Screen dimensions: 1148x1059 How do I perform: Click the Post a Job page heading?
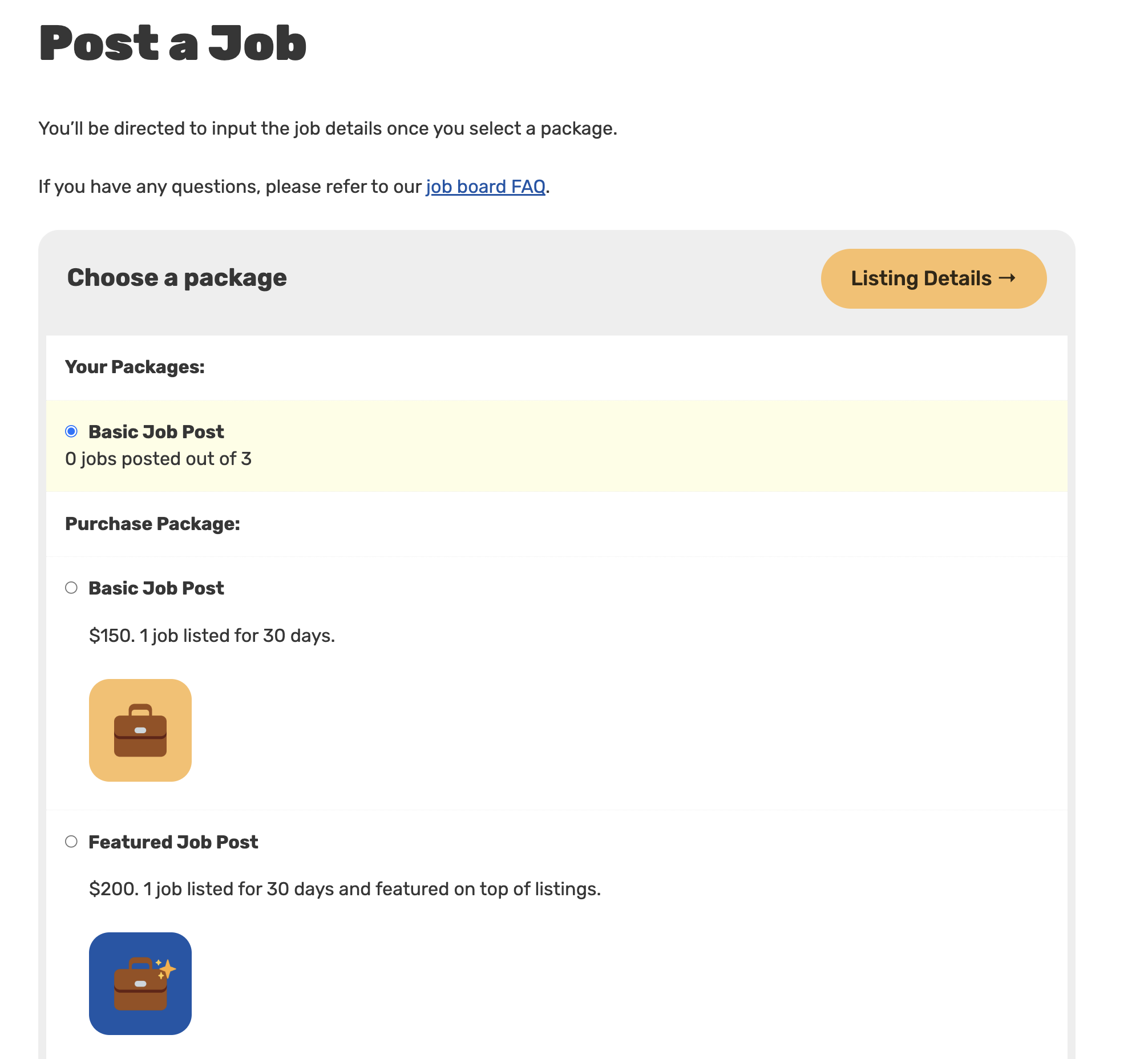tap(172, 43)
